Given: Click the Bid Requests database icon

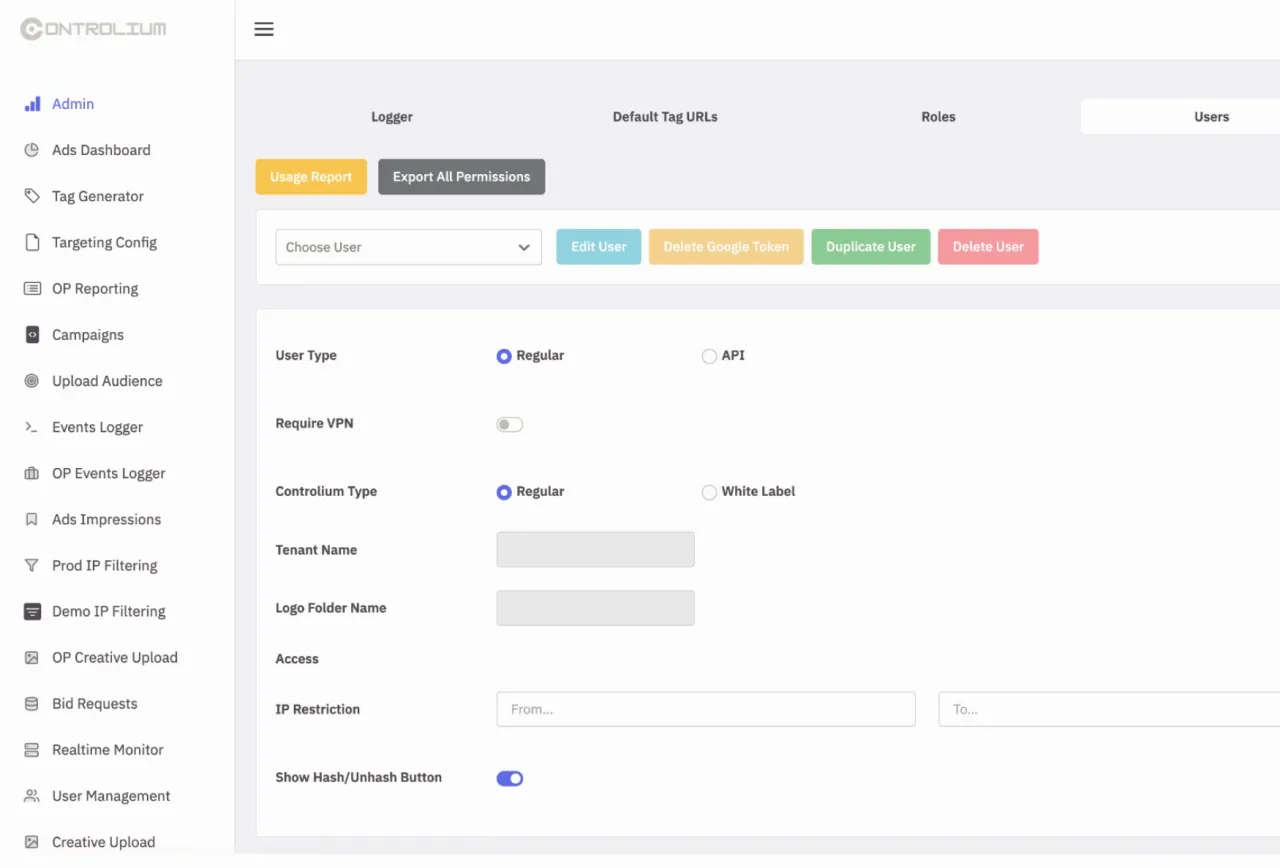Looking at the screenshot, I should (32, 704).
